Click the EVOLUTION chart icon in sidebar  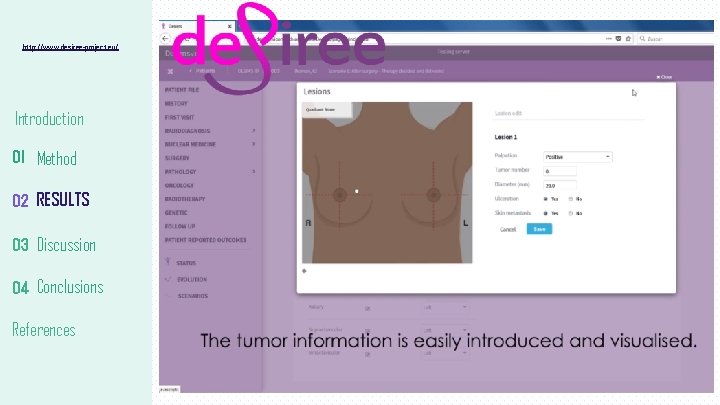tap(168, 279)
